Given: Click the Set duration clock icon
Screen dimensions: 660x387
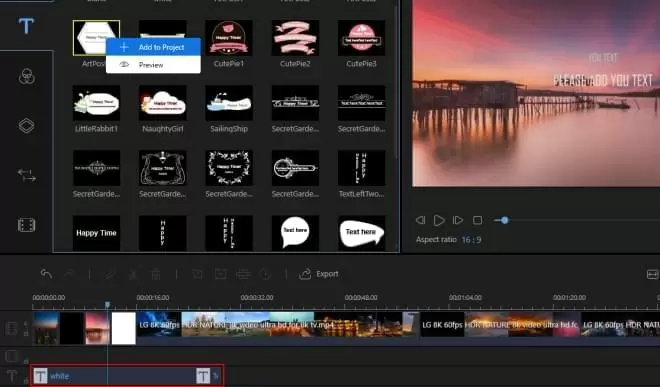Looking at the screenshot, I should (x=266, y=274).
